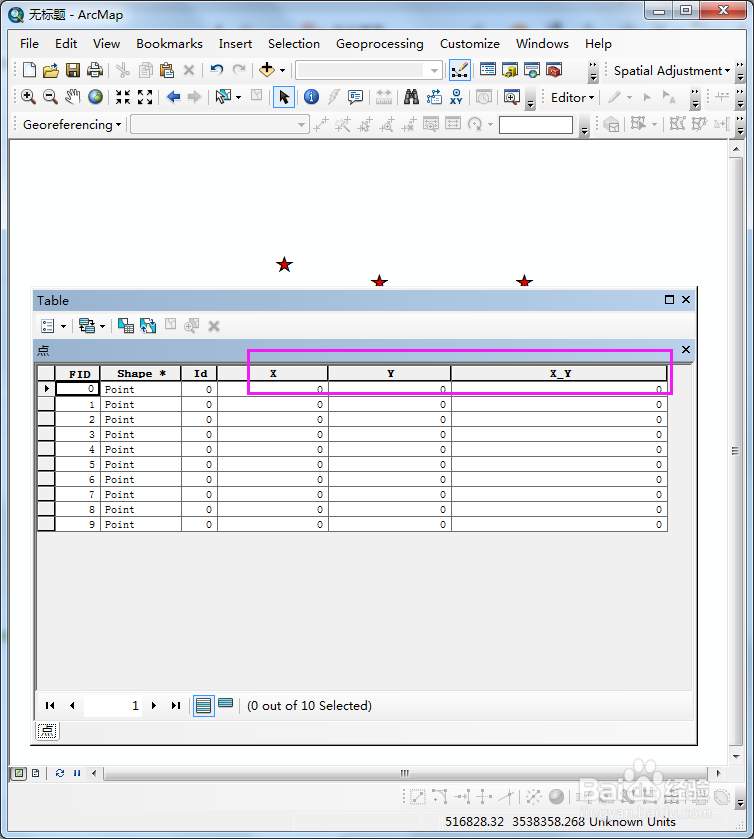Refresh the map view icon
Viewport: 754px width, 839px height.
(x=59, y=773)
